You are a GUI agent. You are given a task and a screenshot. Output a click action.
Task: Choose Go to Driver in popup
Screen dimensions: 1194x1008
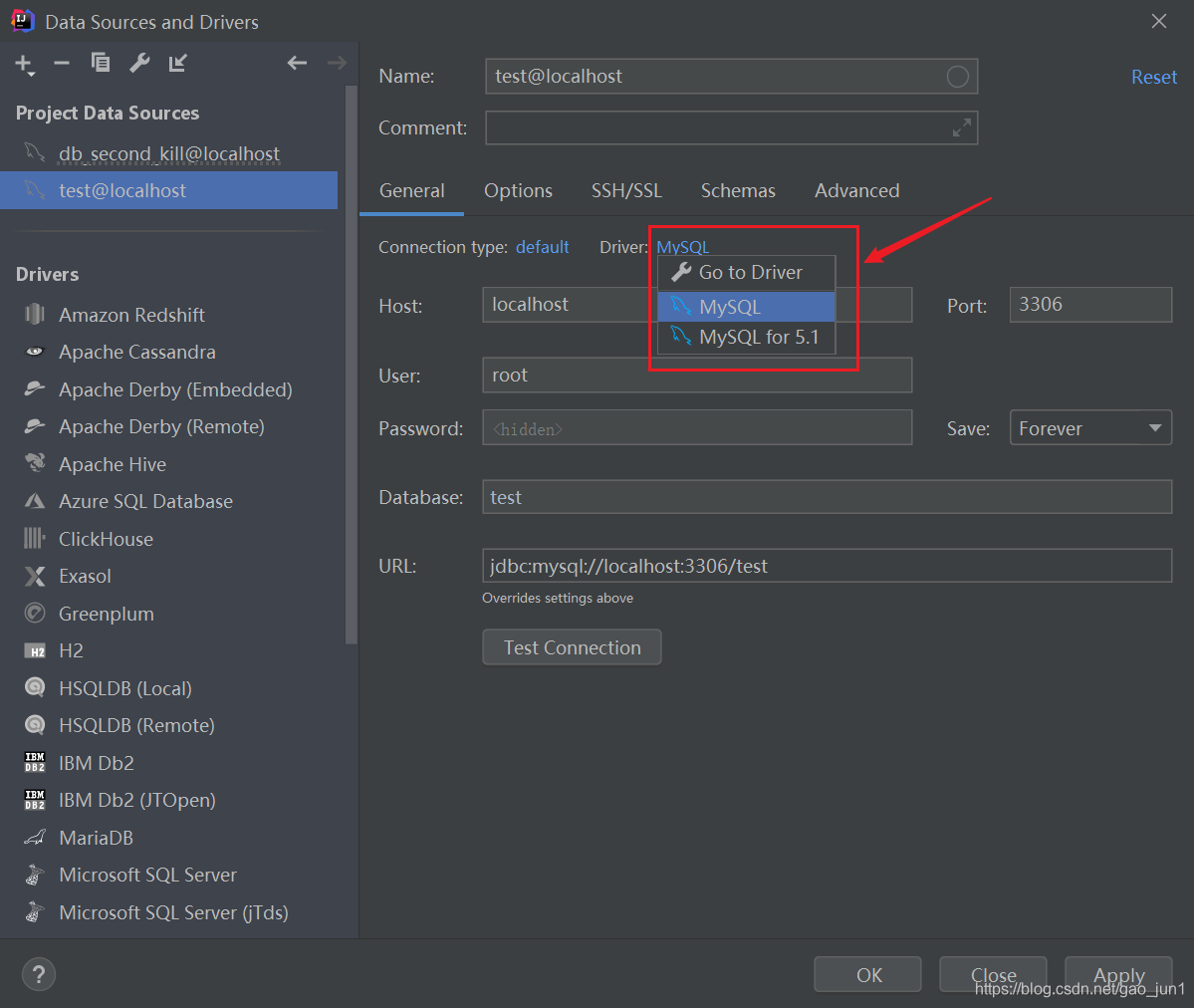coord(746,272)
